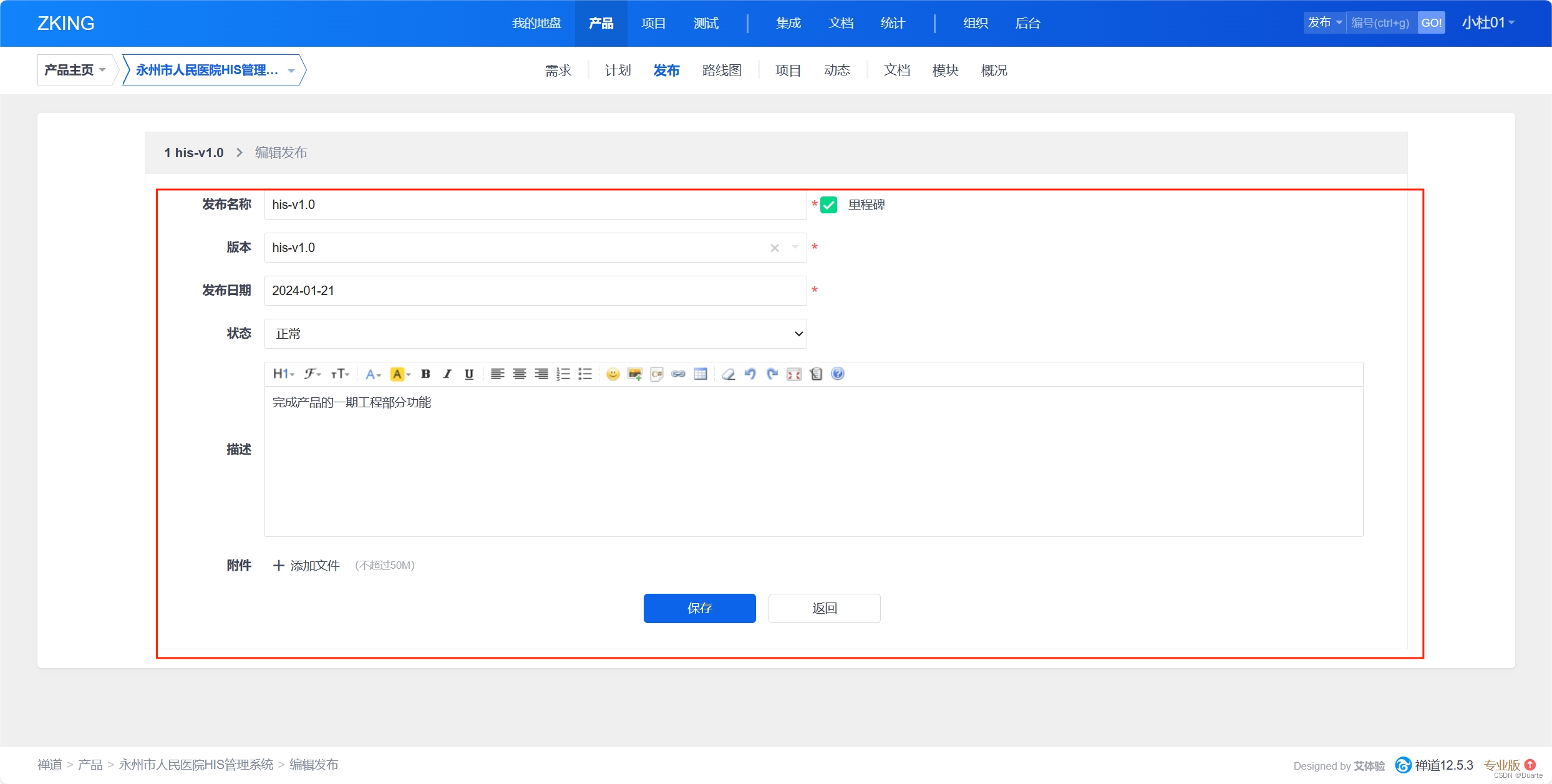Insert a table in the editor
Image resolution: width=1552 pixels, height=784 pixels.
[x=701, y=374]
